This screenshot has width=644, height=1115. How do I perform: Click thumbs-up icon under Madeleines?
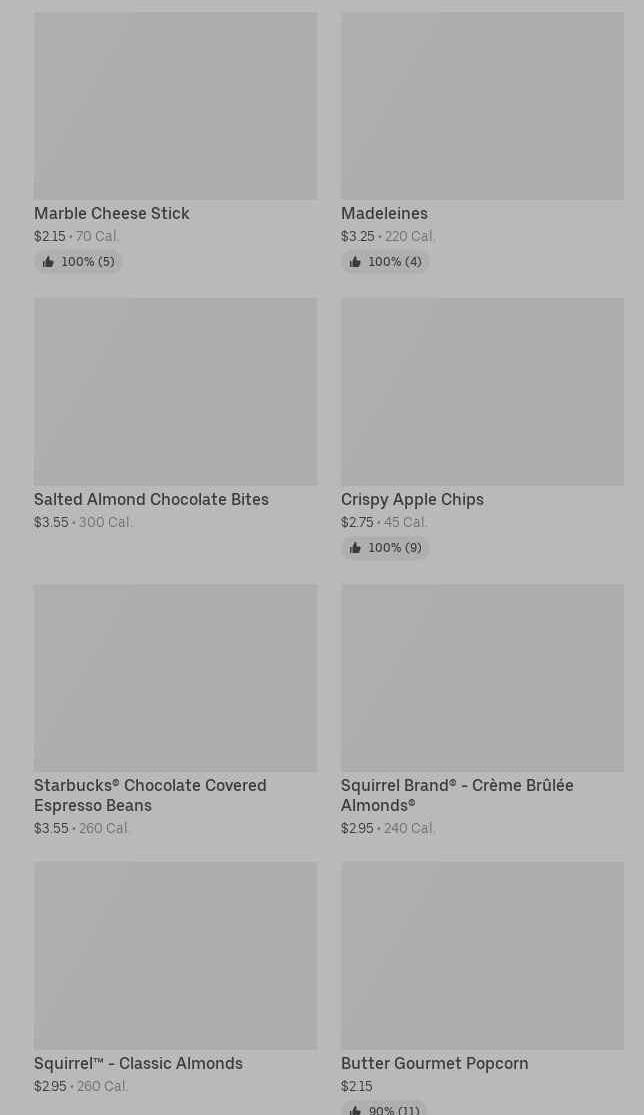click(x=355, y=262)
